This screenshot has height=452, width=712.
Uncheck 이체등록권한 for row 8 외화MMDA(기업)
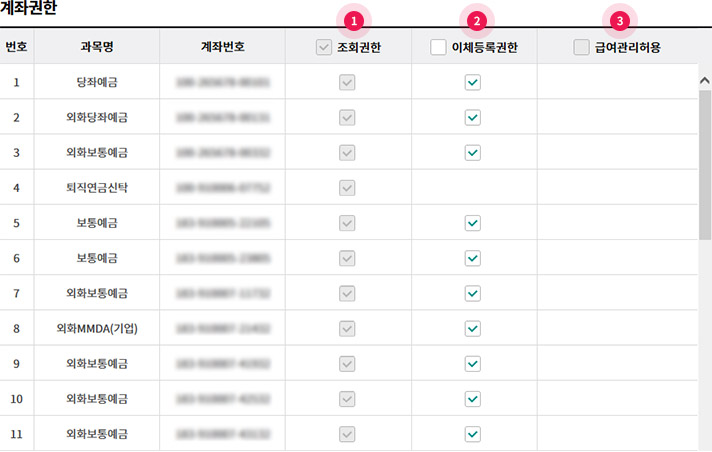[473, 328]
